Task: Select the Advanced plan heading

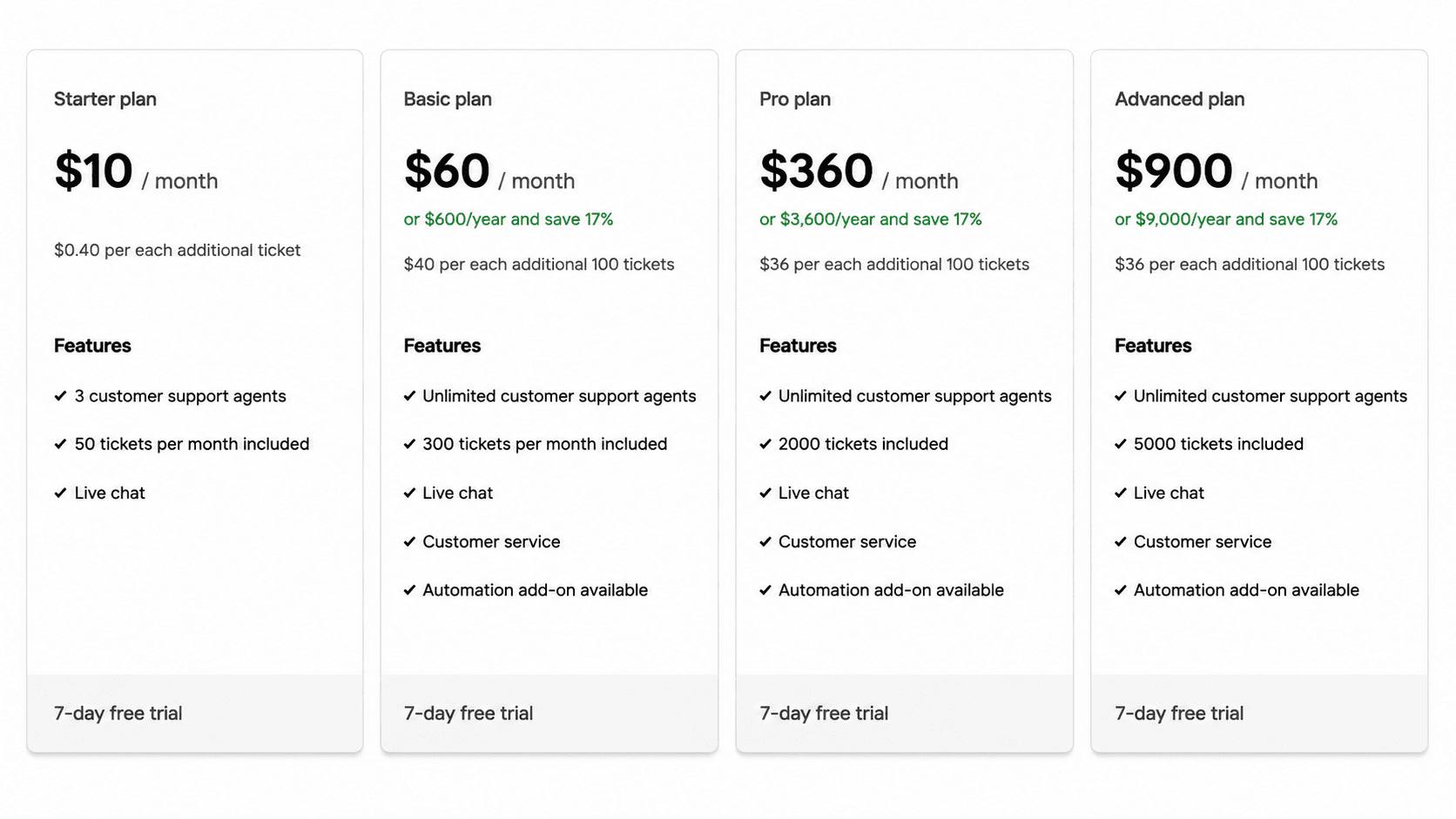Action: point(1180,99)
